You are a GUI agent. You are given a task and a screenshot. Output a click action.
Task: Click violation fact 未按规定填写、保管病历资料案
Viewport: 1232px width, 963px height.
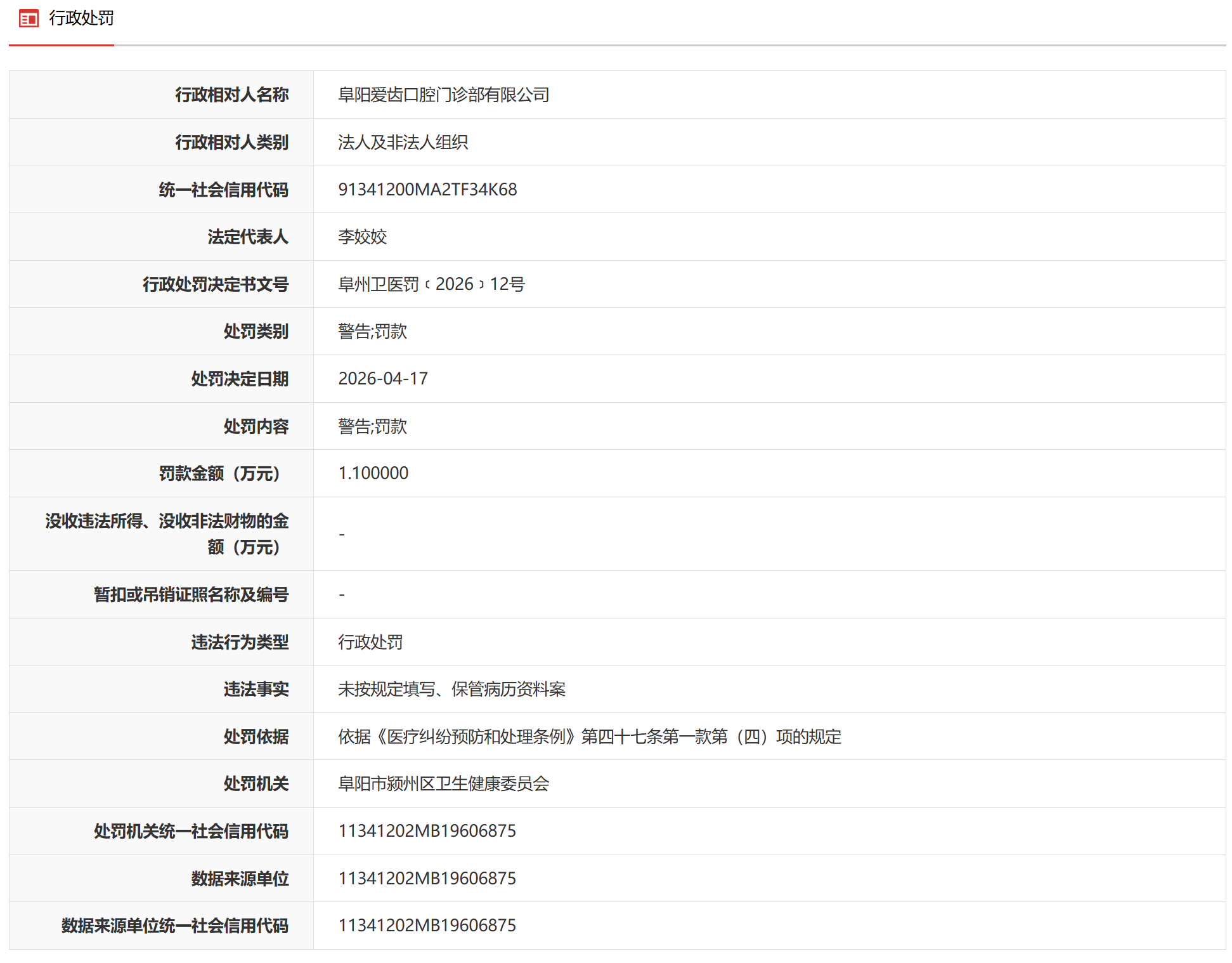[x=451, y=690]
